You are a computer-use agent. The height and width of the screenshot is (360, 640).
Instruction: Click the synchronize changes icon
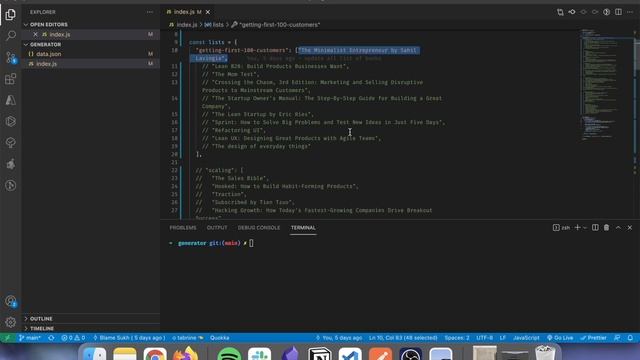[x=51, y=338]
